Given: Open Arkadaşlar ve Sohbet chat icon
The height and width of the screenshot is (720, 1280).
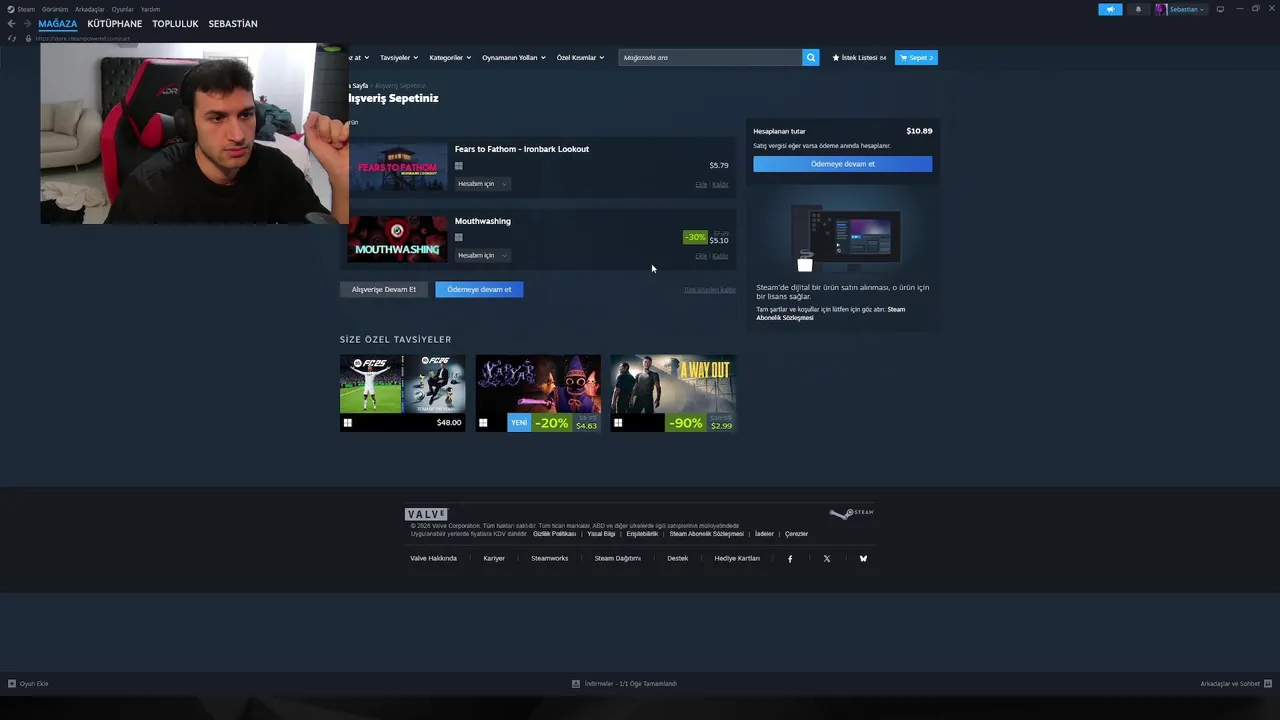Looking at the screenshot, I should pyautogui.click(x=1267, y=684).
